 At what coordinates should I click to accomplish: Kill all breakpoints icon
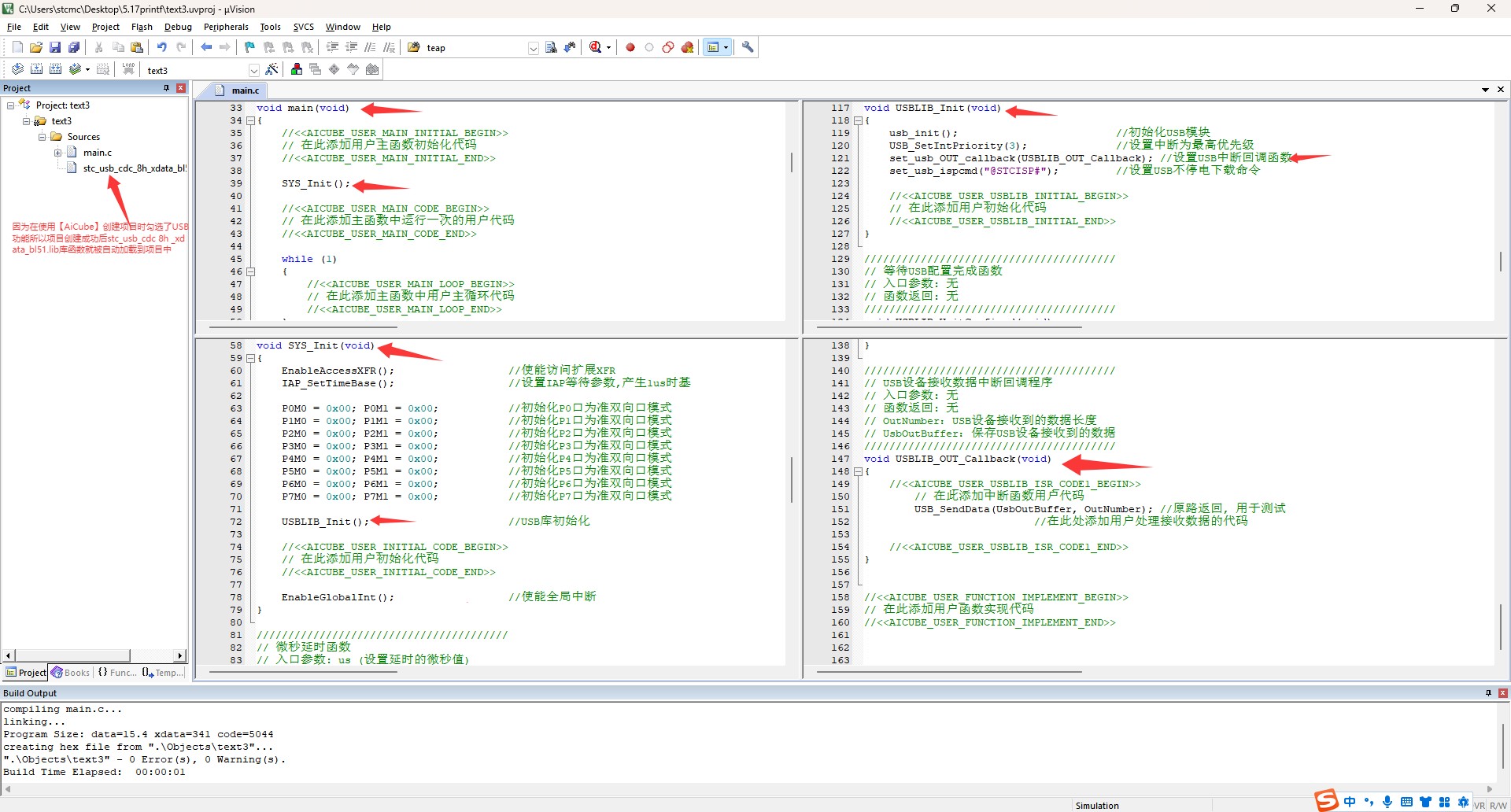tap(687, 47)
